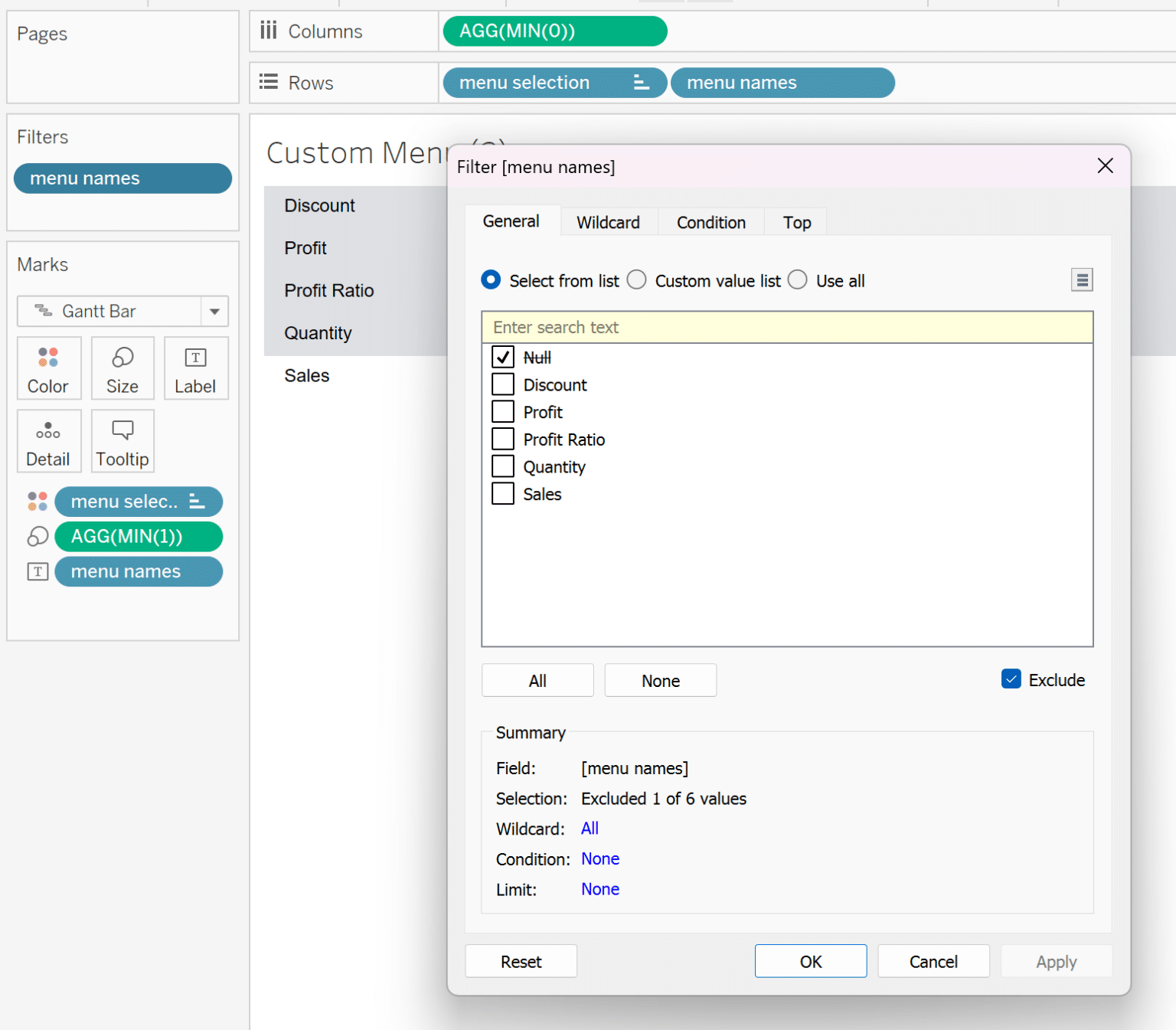
Task: Click the menu names pill in Filters
Action: pyautogui.click(x=122, y=178)
